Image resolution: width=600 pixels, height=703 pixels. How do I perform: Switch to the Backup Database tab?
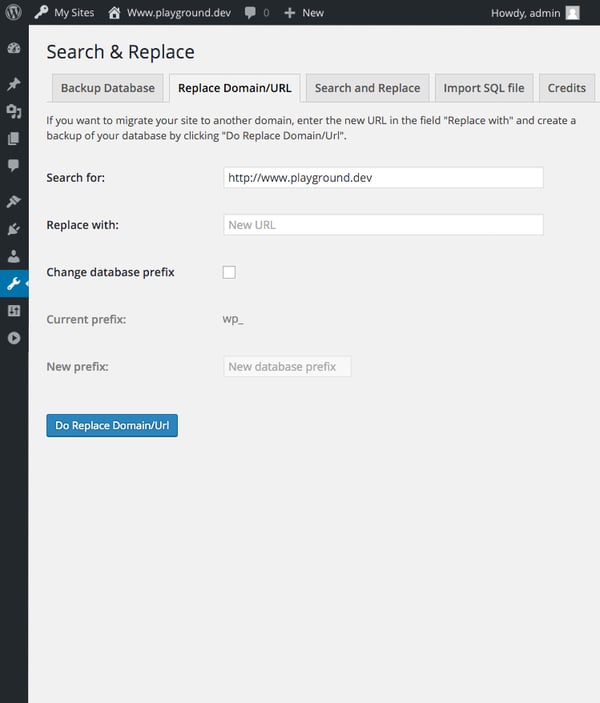coord(107,88)
